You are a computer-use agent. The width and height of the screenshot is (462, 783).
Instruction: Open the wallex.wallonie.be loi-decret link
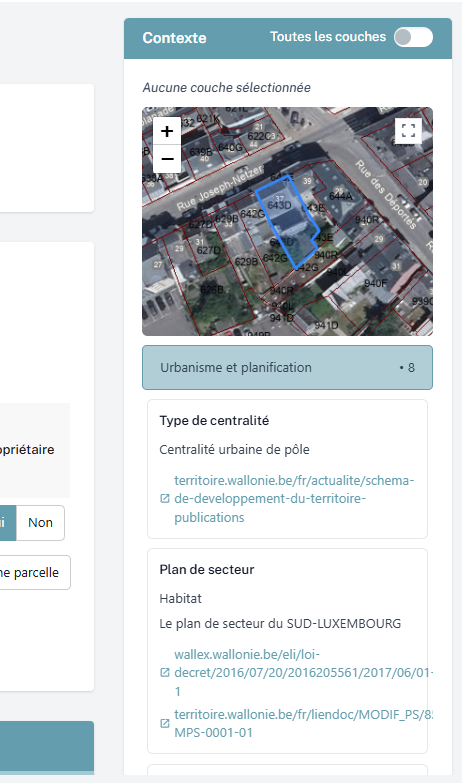click(303, 673)
